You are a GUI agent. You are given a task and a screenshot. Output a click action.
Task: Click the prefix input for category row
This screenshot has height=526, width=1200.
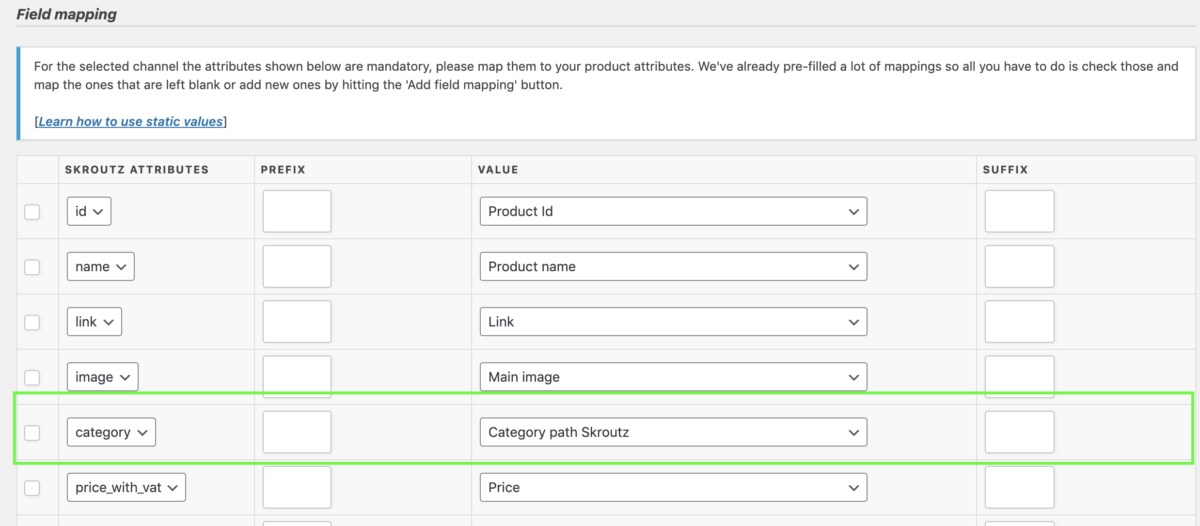point(297,432)
